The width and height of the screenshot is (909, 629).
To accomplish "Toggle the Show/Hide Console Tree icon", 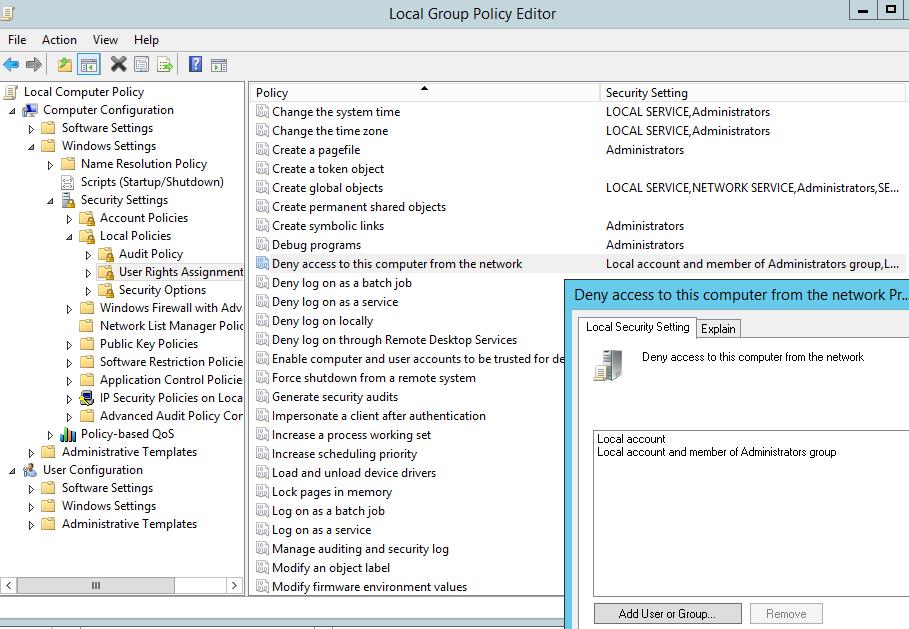I will point(89,64).
